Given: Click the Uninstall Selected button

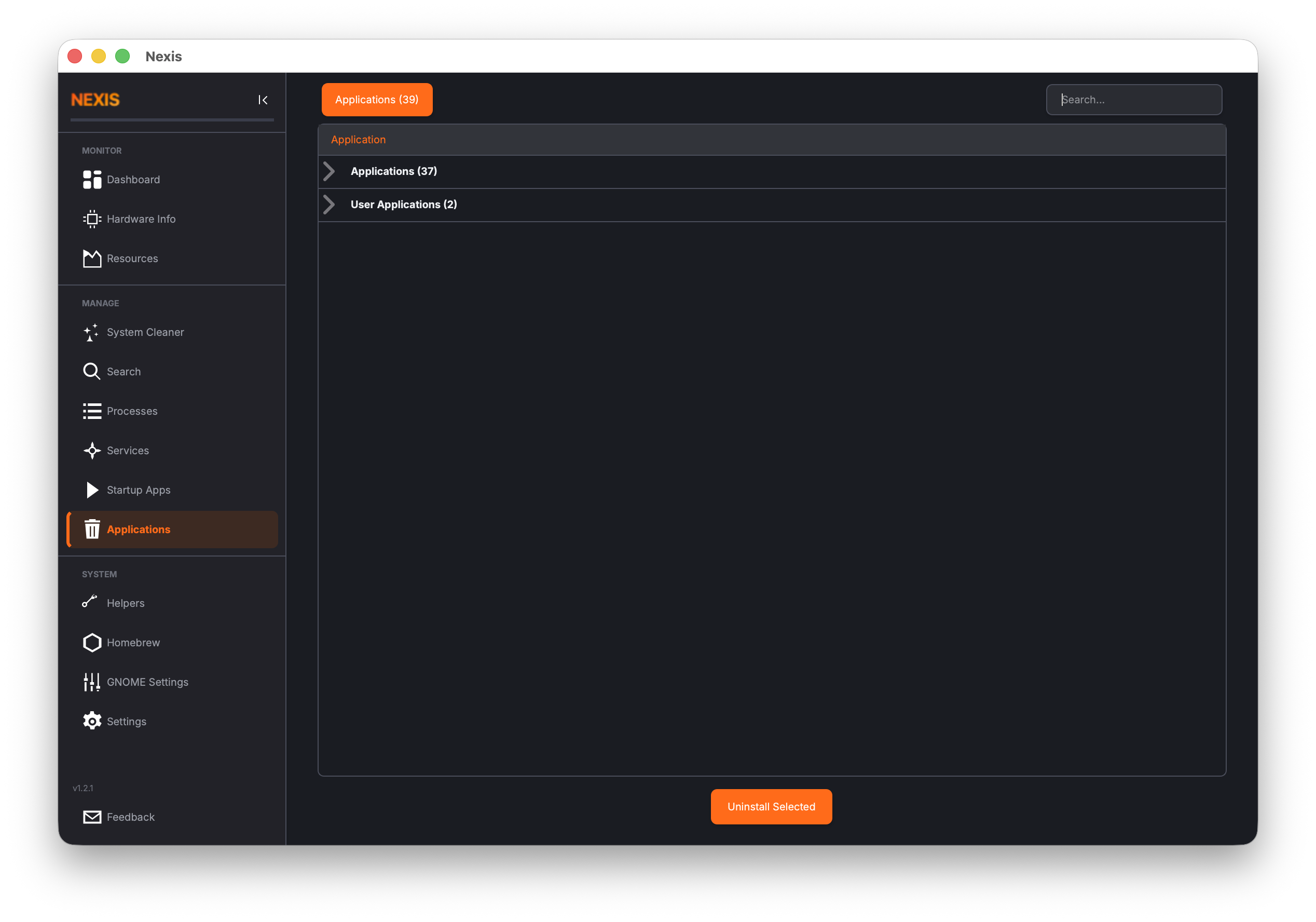Looking at the screenshot, I should (x=771, y=806).
